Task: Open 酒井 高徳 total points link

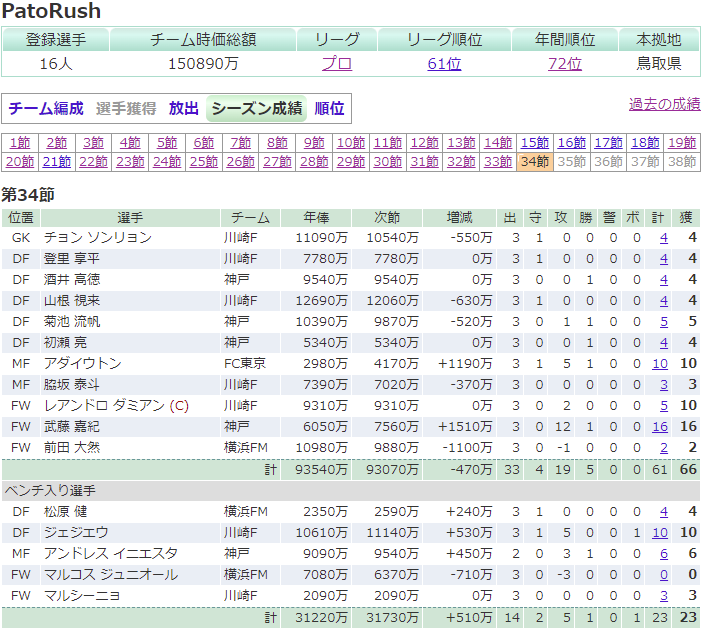Action: coord(663,280)
